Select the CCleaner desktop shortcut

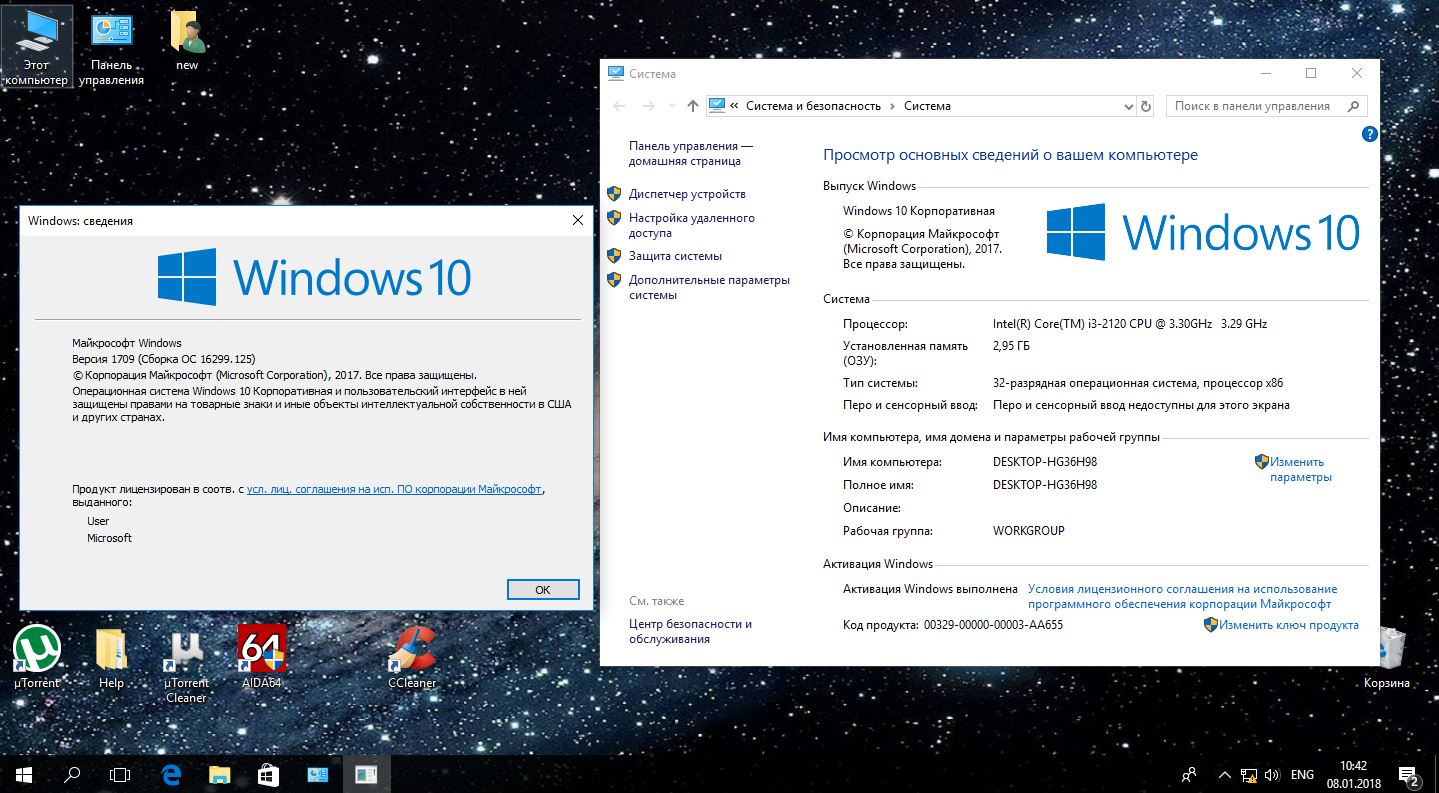point(412,657)
